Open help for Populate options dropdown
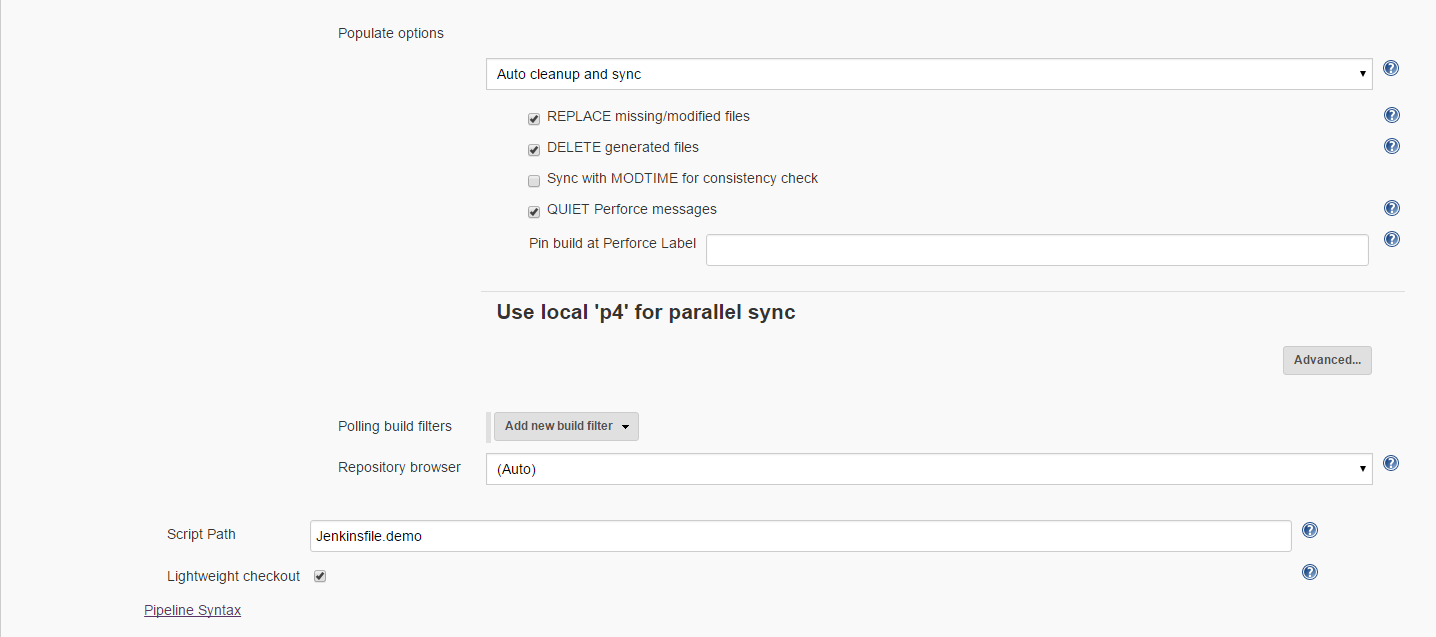This screenshot has width=1436, height=637. click(x=1390, y=69)
